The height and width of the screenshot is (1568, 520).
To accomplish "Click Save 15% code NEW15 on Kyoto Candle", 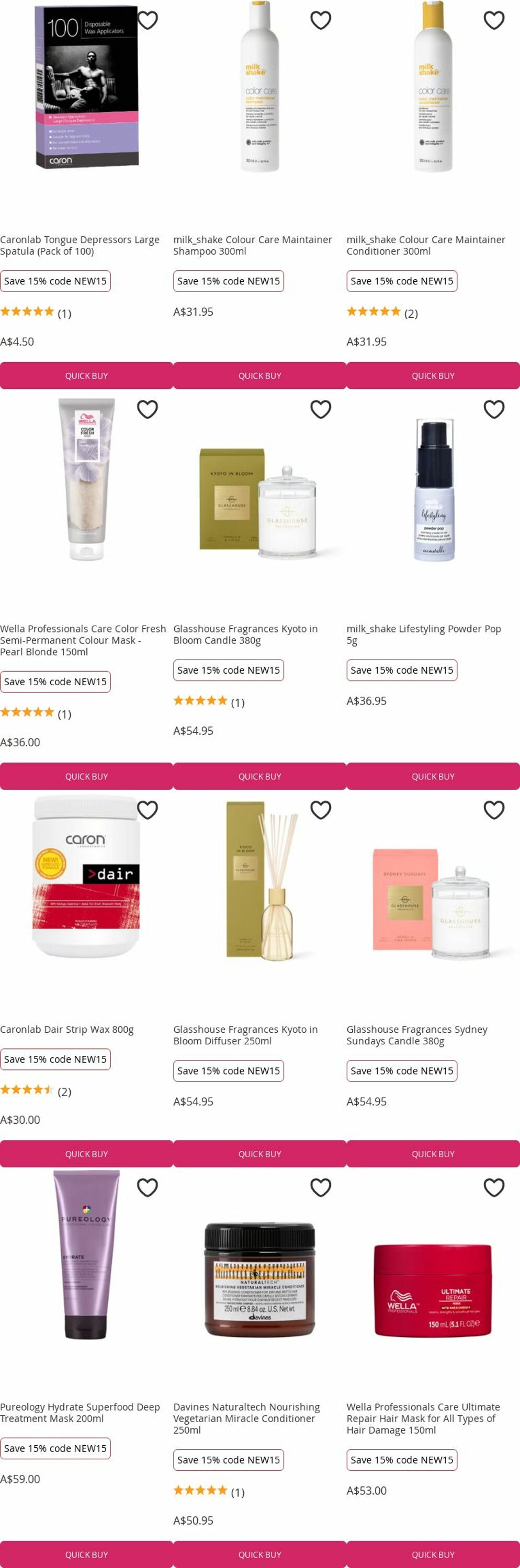I will coord(228,670).
